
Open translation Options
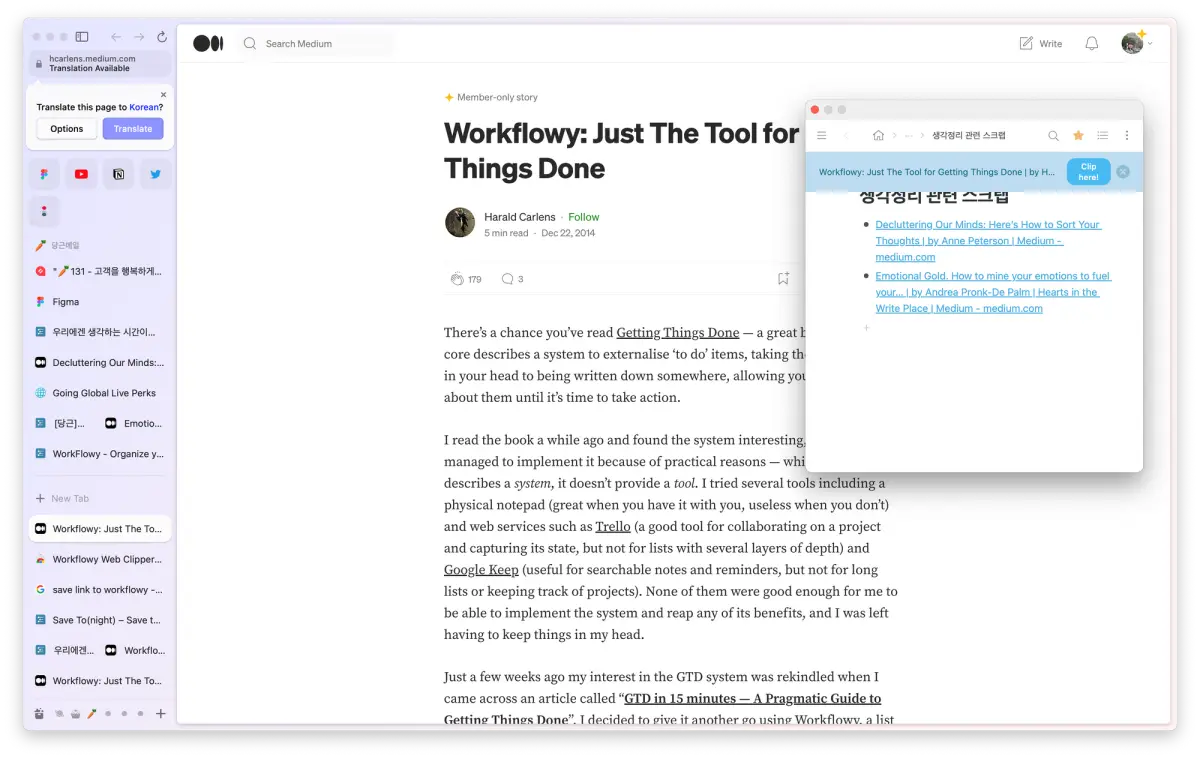coord(67,129)
